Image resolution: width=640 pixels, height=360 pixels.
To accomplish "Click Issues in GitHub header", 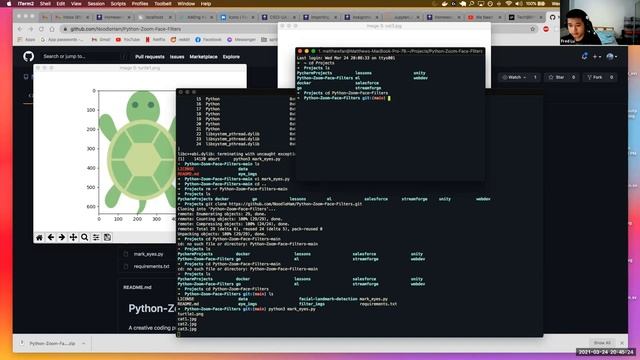I will pos(177,57).
